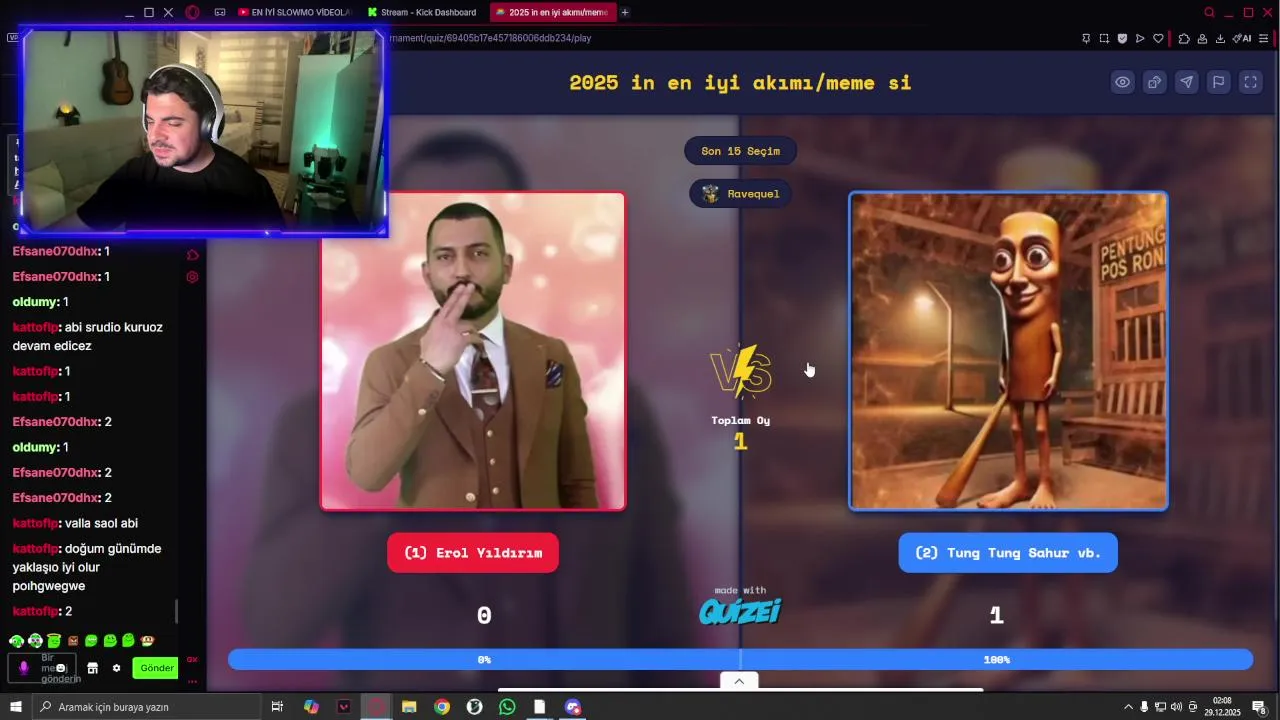Click the Opera GX logo menu
Viewport: 1280px width, 720px height.
(192, 12)
